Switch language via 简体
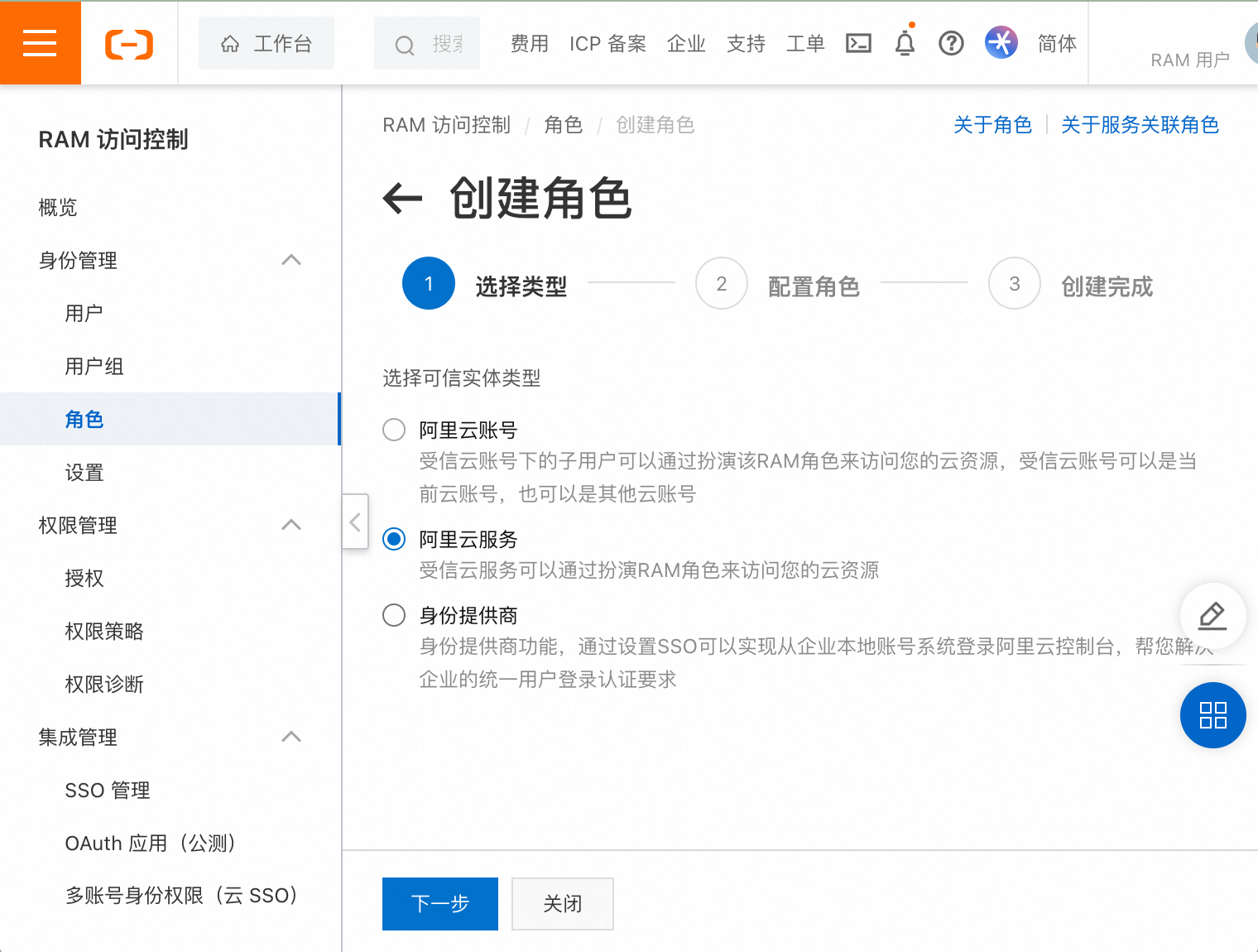 pyautogui.click(x=1057, y=44)
